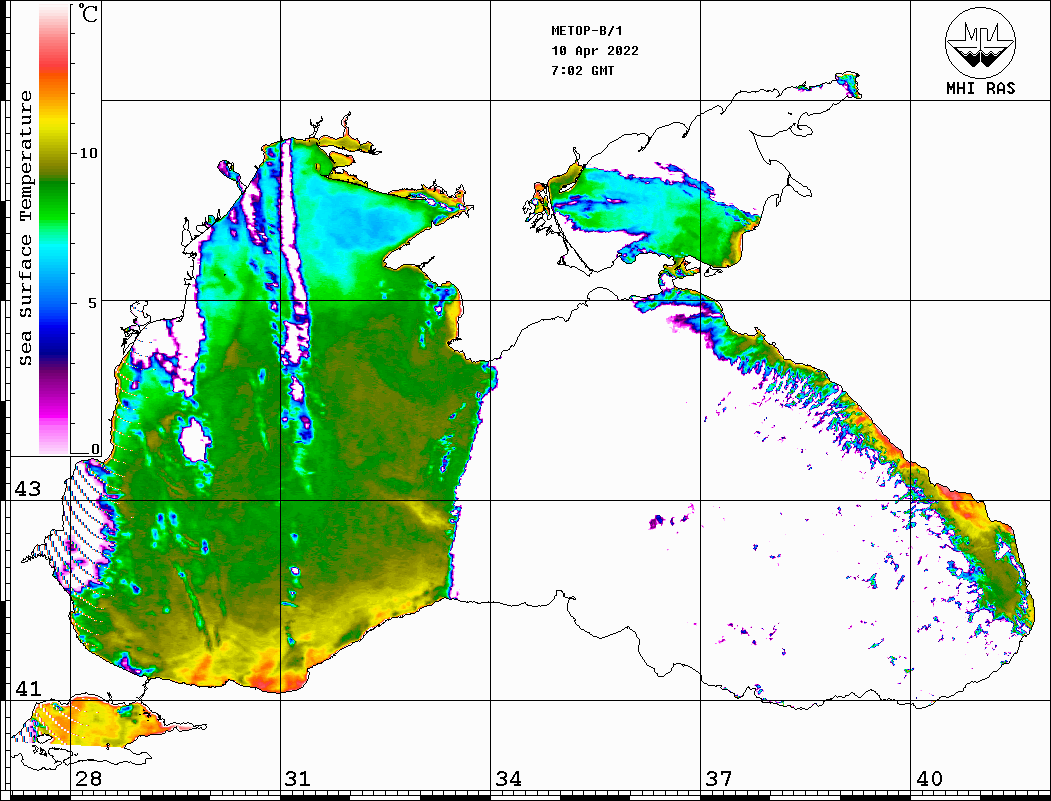Screen dimensions: 1051x801
Task: Click latitude label '41'
Action: [x=27, y=688]
